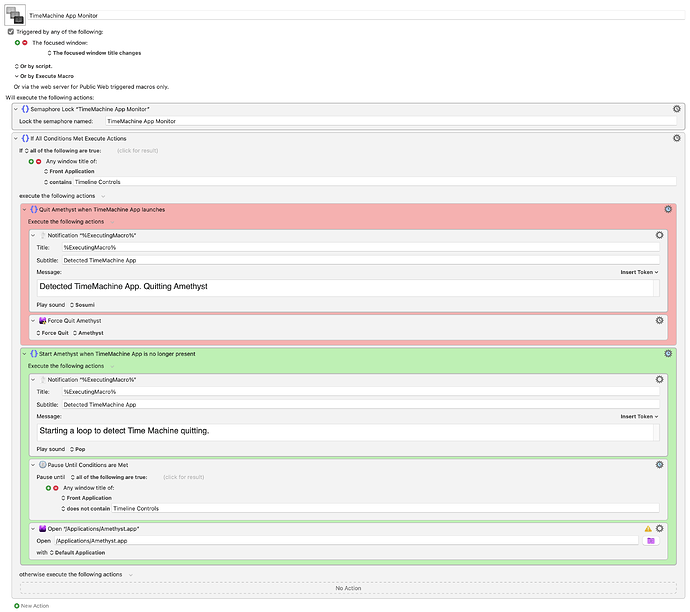Open the 'does not contain' comparison popup
This screenshot has width=690, height=612.
pos(85,509)
